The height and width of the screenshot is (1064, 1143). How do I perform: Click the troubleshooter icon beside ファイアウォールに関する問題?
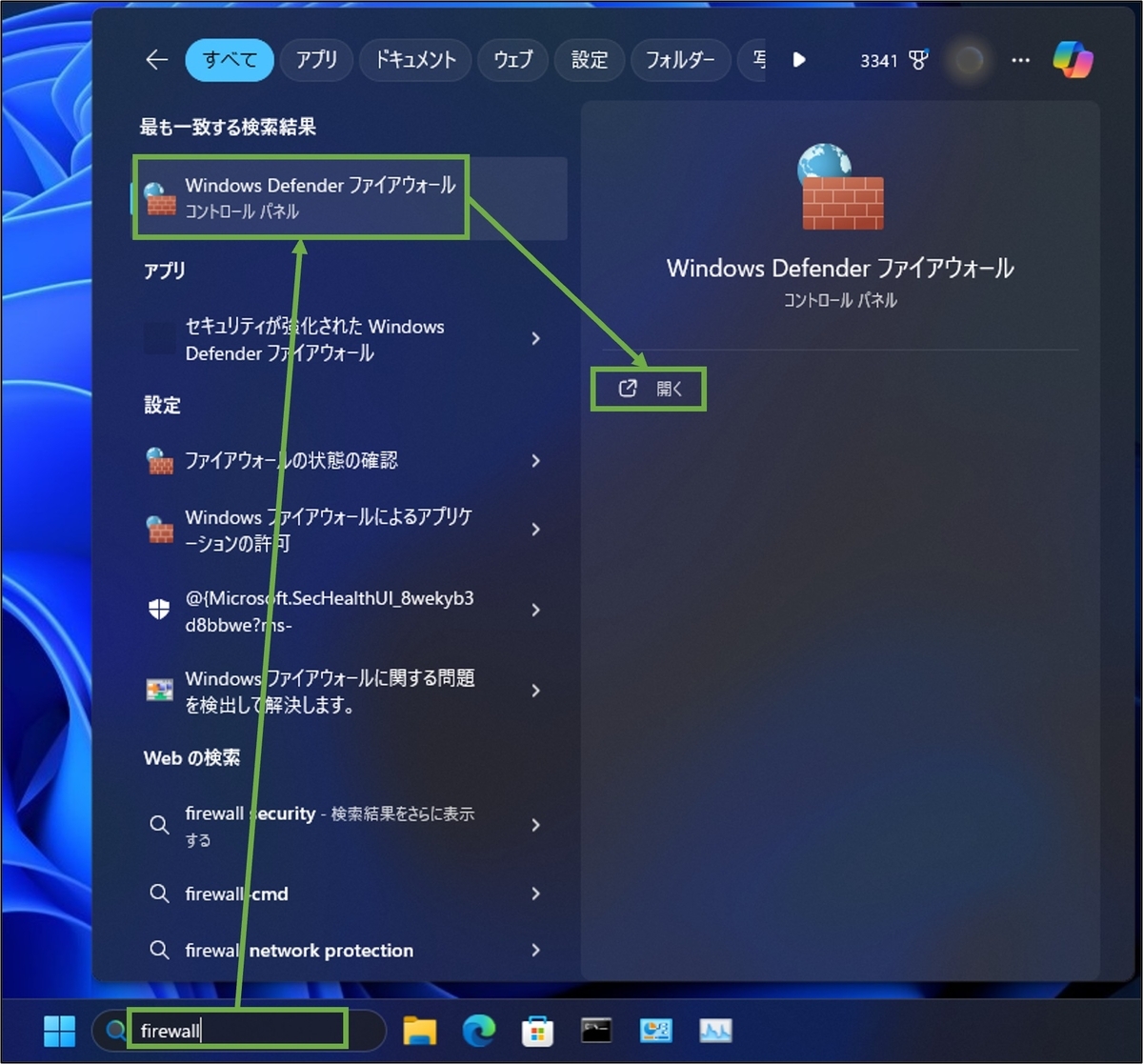[160, 691]
